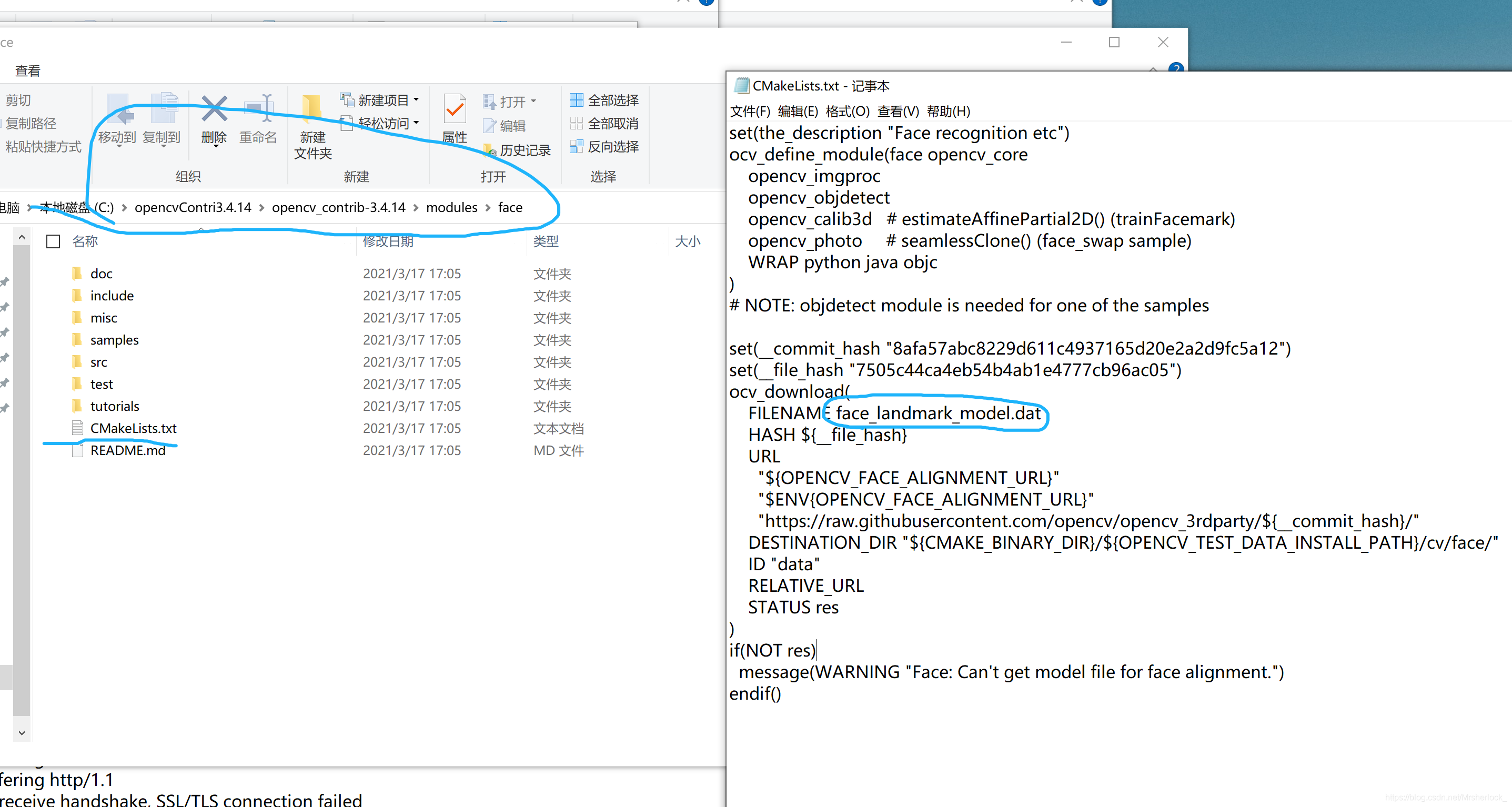Click the modules breadcrumb in address bar
This screenshot has height=807, width=1512.
point(451,207)
